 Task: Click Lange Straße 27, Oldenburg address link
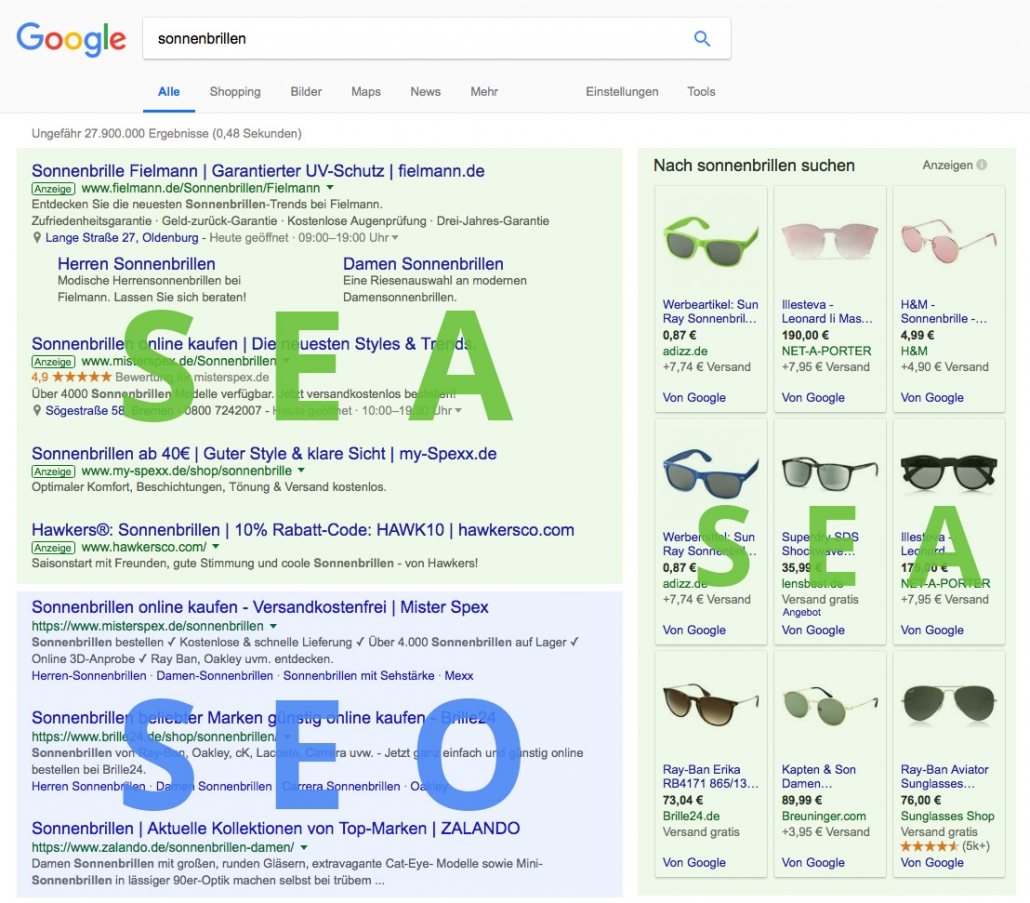click(x=122, y=238)
